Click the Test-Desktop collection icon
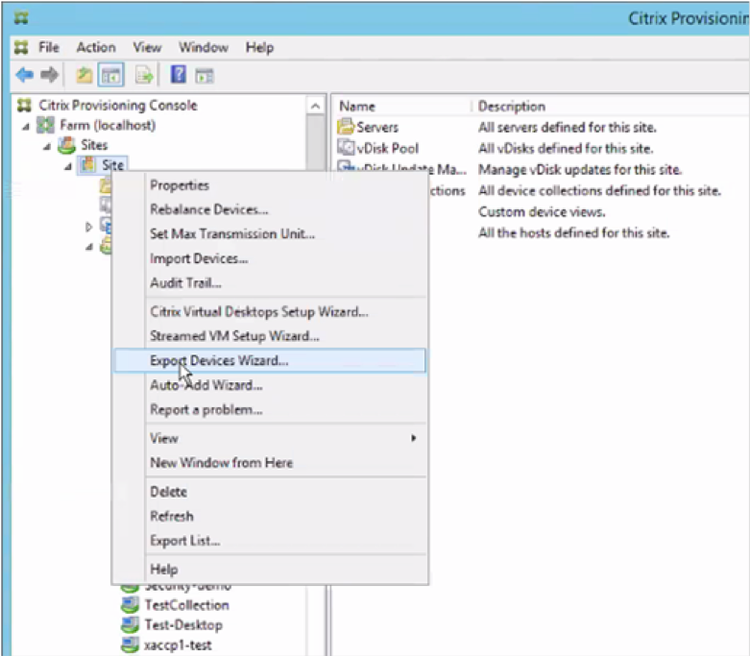The image size is (750, 656). pyautogui.click(x=130, y=625)
